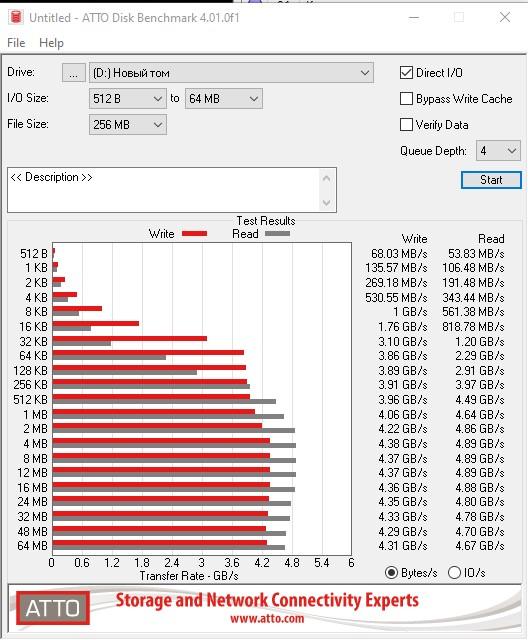The image size is (528, 640).
Task: Open the 64 MB maximum I/O size dropdown
Action: tap(224, 99)
